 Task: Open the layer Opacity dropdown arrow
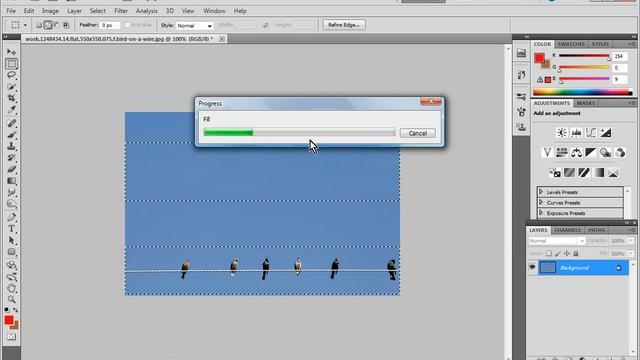coord(631,241)
